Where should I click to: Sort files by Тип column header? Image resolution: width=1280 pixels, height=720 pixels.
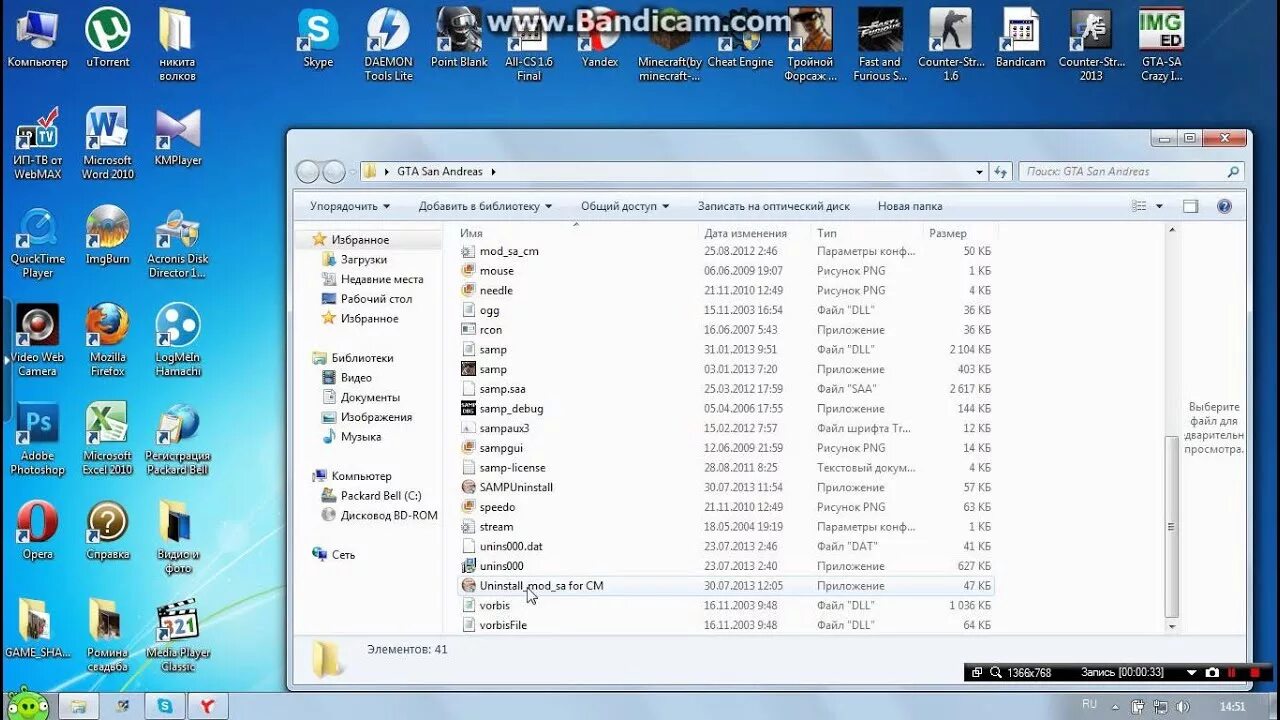click(868, 233)
